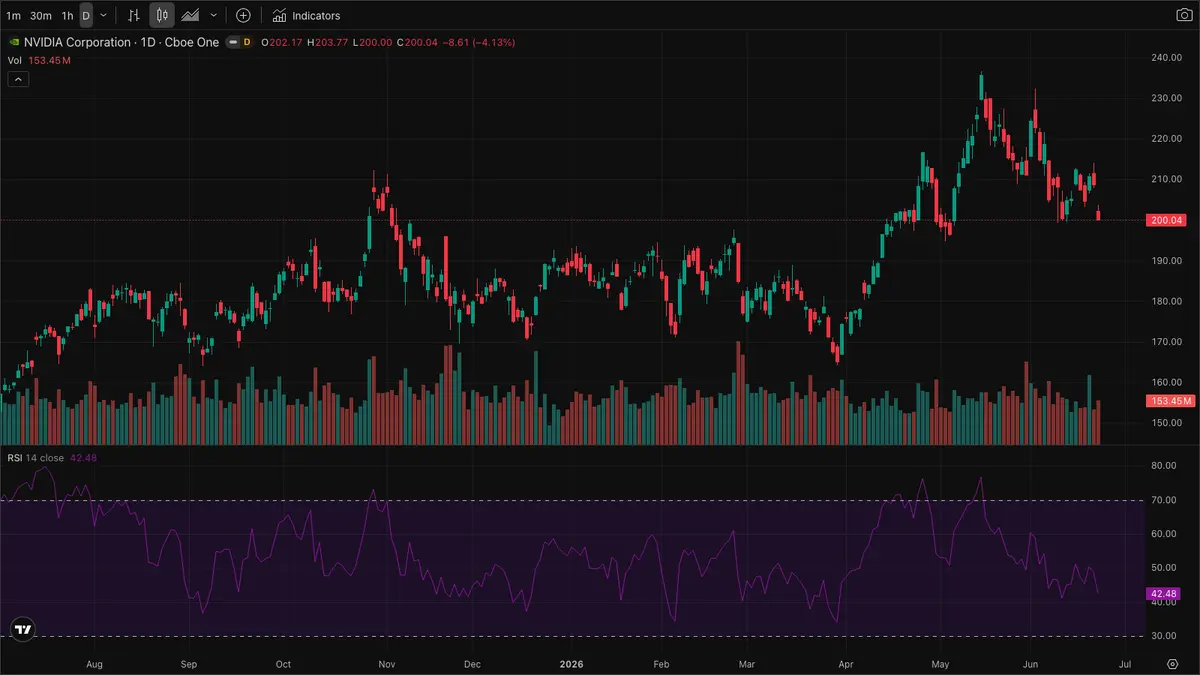Select the Area chart style icon

click(x=190, y=16)
